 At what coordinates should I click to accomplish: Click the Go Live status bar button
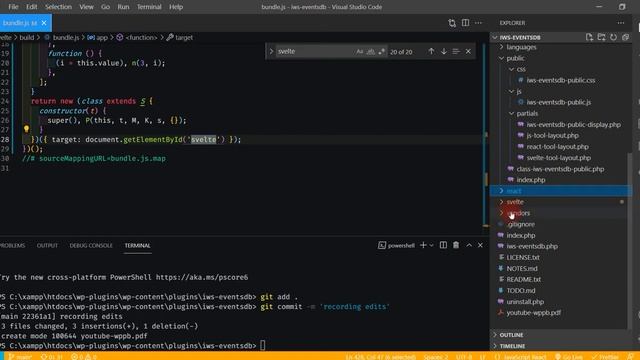(x=569, y=357)
